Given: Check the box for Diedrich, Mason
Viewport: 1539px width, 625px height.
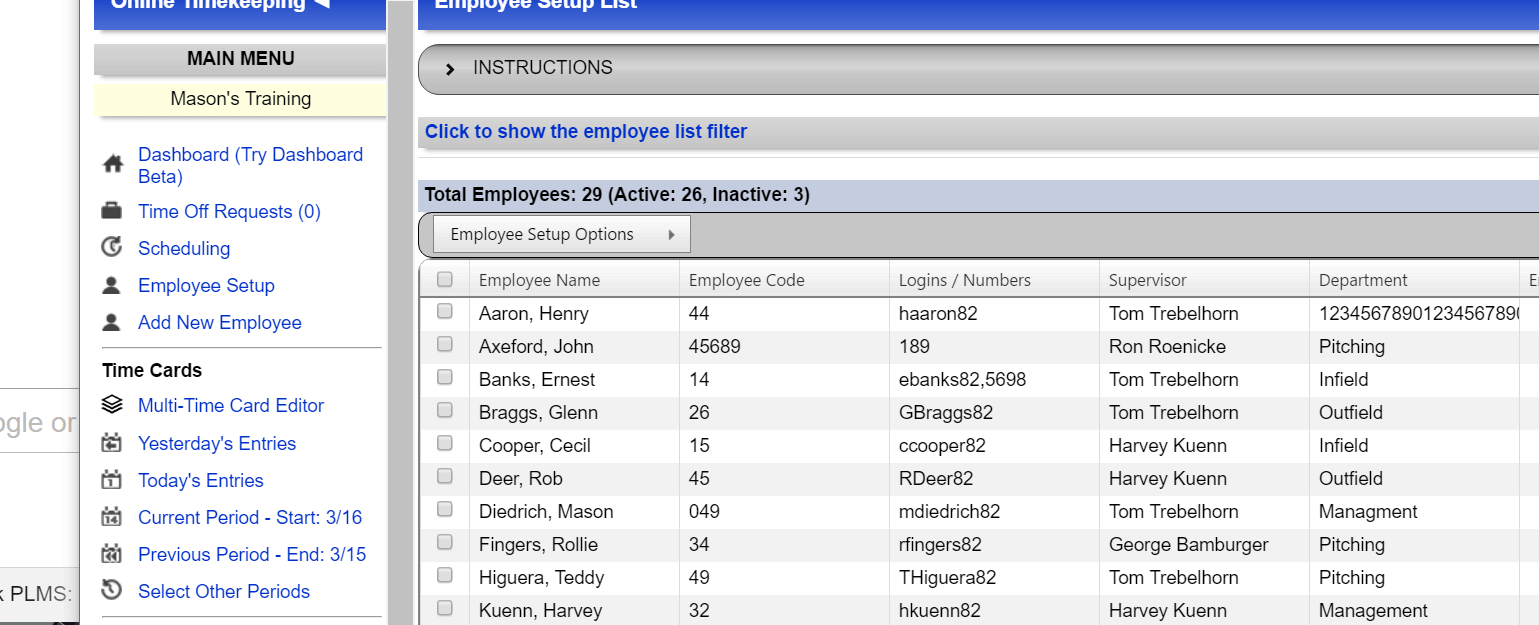Looking at the screenshot, I should click(445, 510).
